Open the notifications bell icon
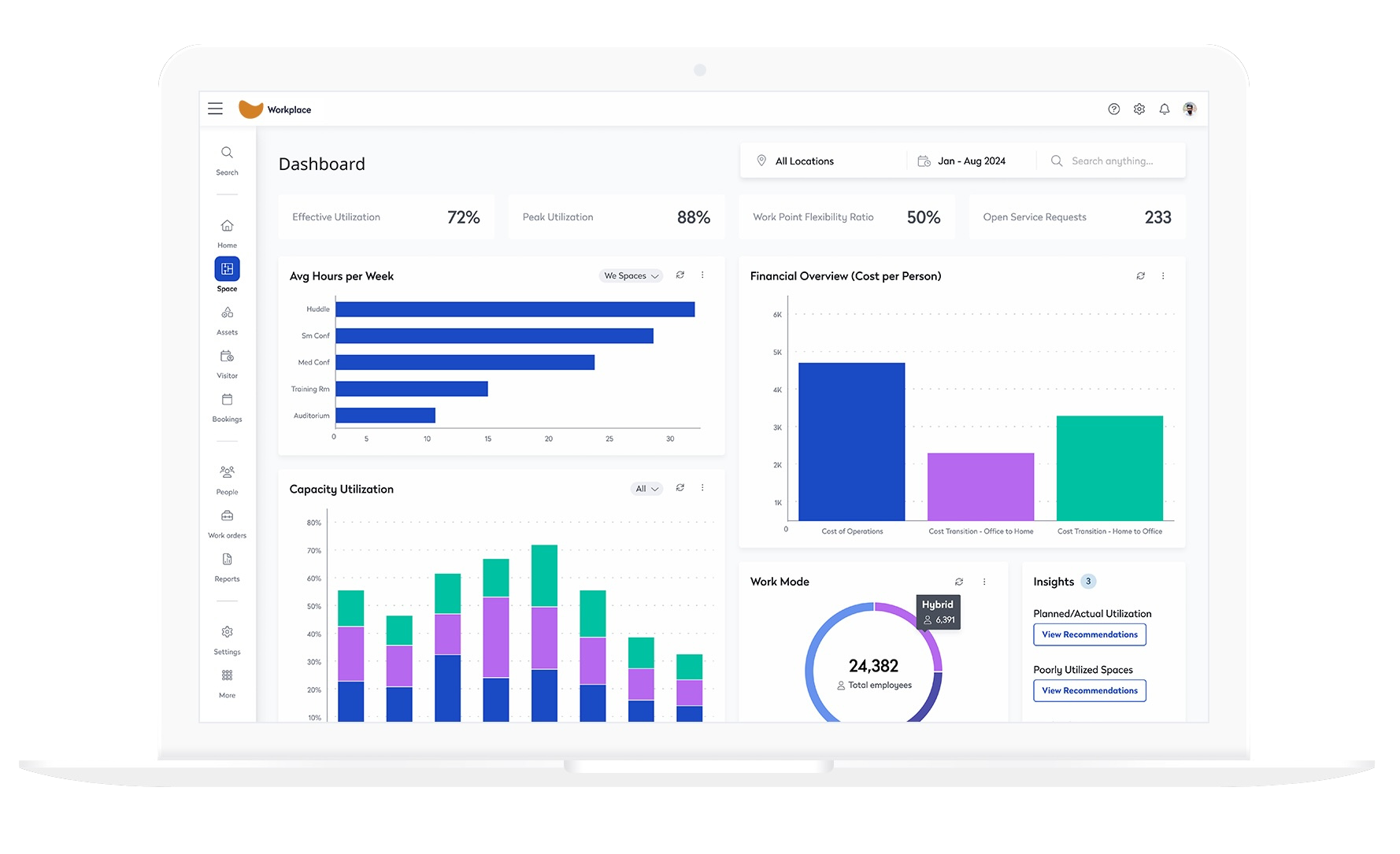Screen dimensions: 1400x854 1164,109
